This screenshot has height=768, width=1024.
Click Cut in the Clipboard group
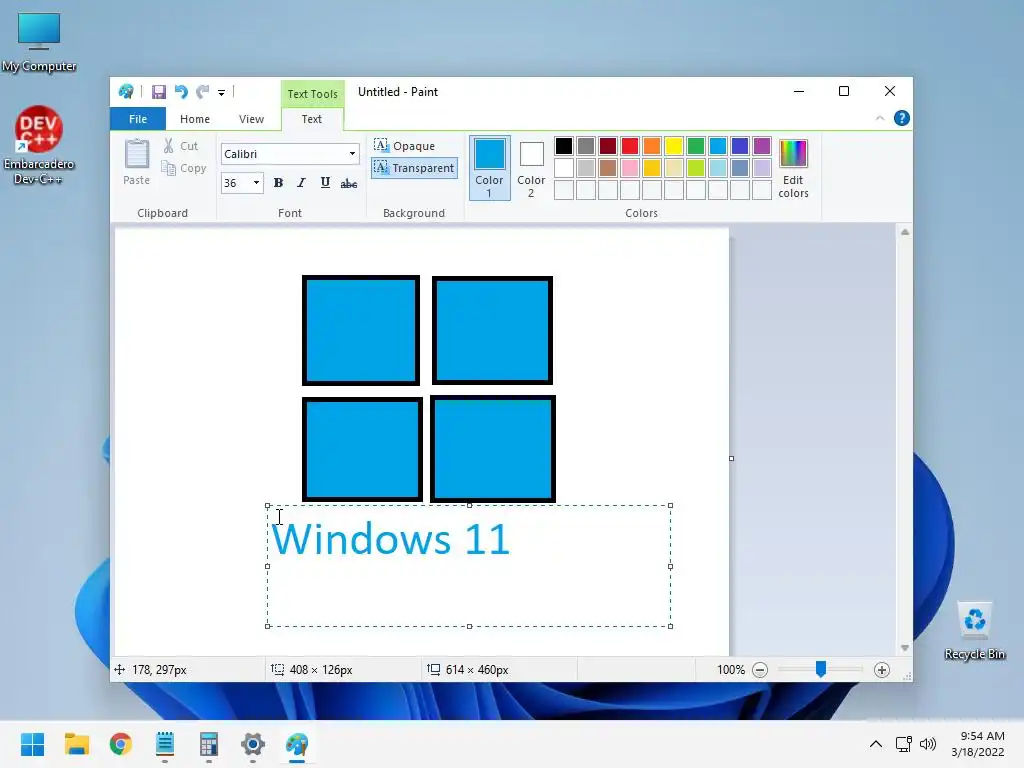pyautogui.click(x=181, y=146)
